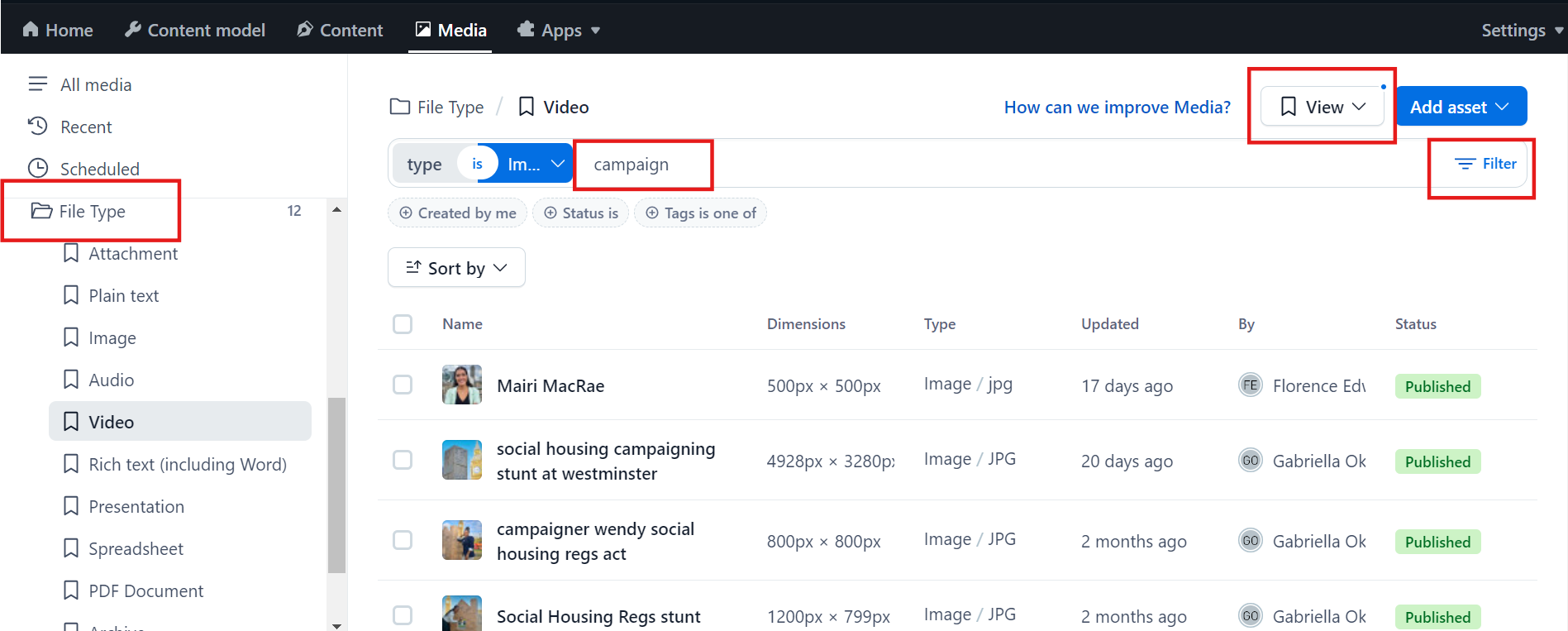Click the Plain text bookmark icon
1568x631 pixels.
(71, 295)
